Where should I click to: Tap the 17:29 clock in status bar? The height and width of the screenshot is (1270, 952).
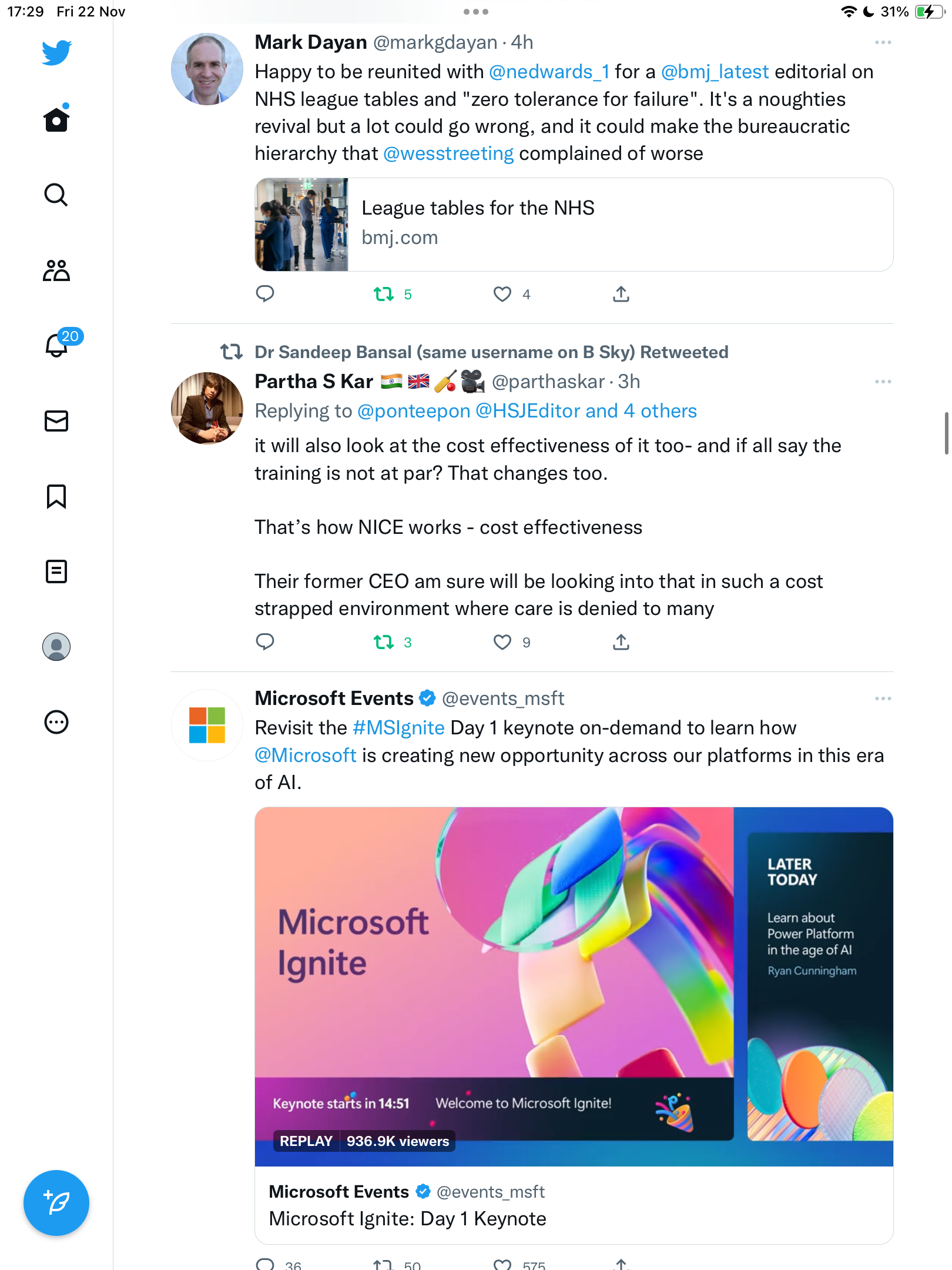26,12
